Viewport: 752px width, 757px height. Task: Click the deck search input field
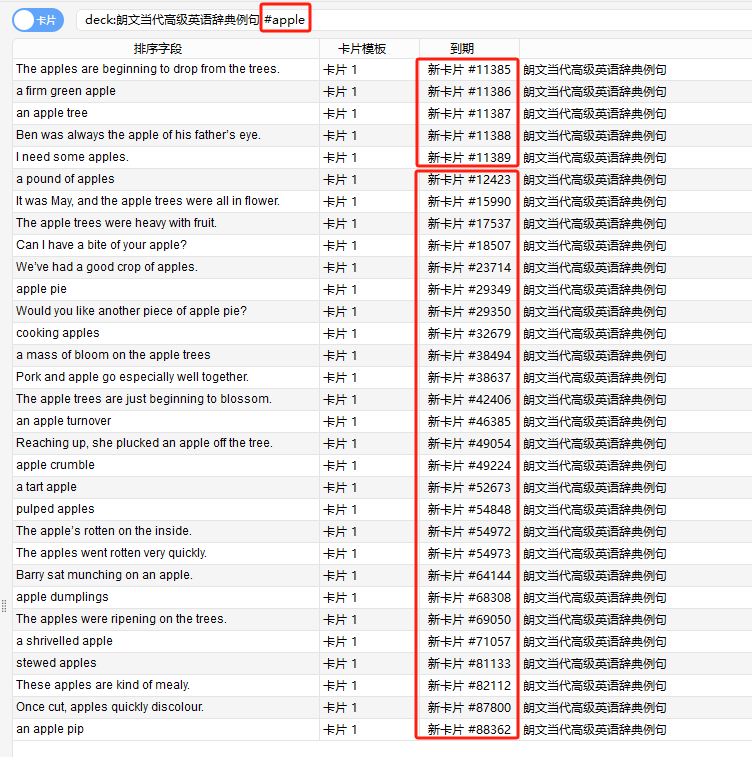point(414,20)
